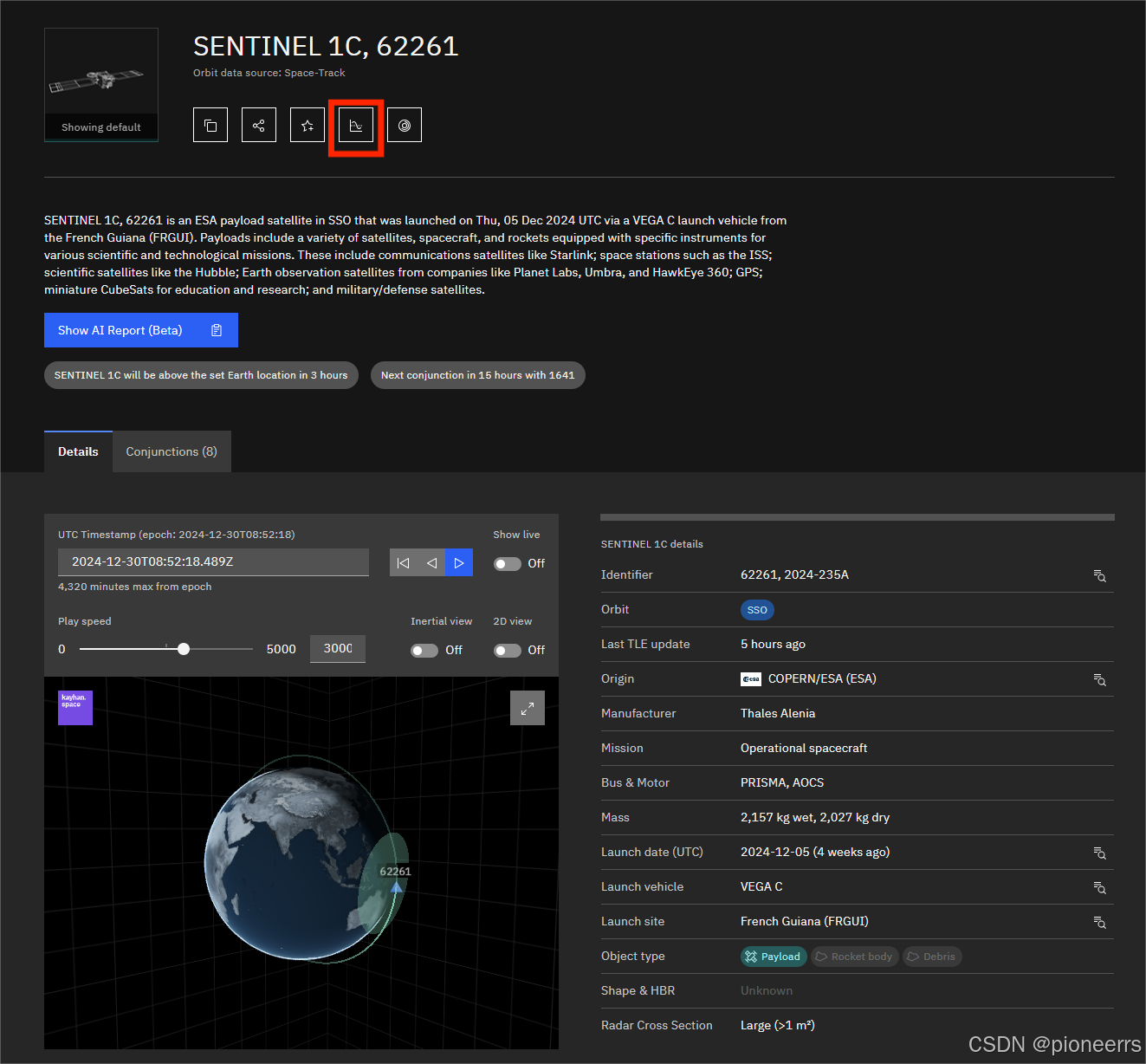Screen dimensions: 1146x1064
Task: Click '62261, 2024-235A' identifier value
Action: (794, 574)
